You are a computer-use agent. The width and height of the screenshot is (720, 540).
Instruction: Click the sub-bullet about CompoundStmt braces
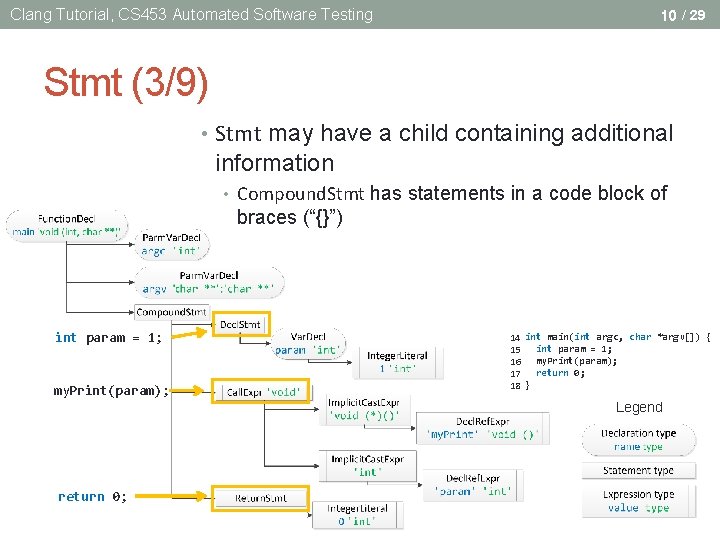(x=452, y=205)
